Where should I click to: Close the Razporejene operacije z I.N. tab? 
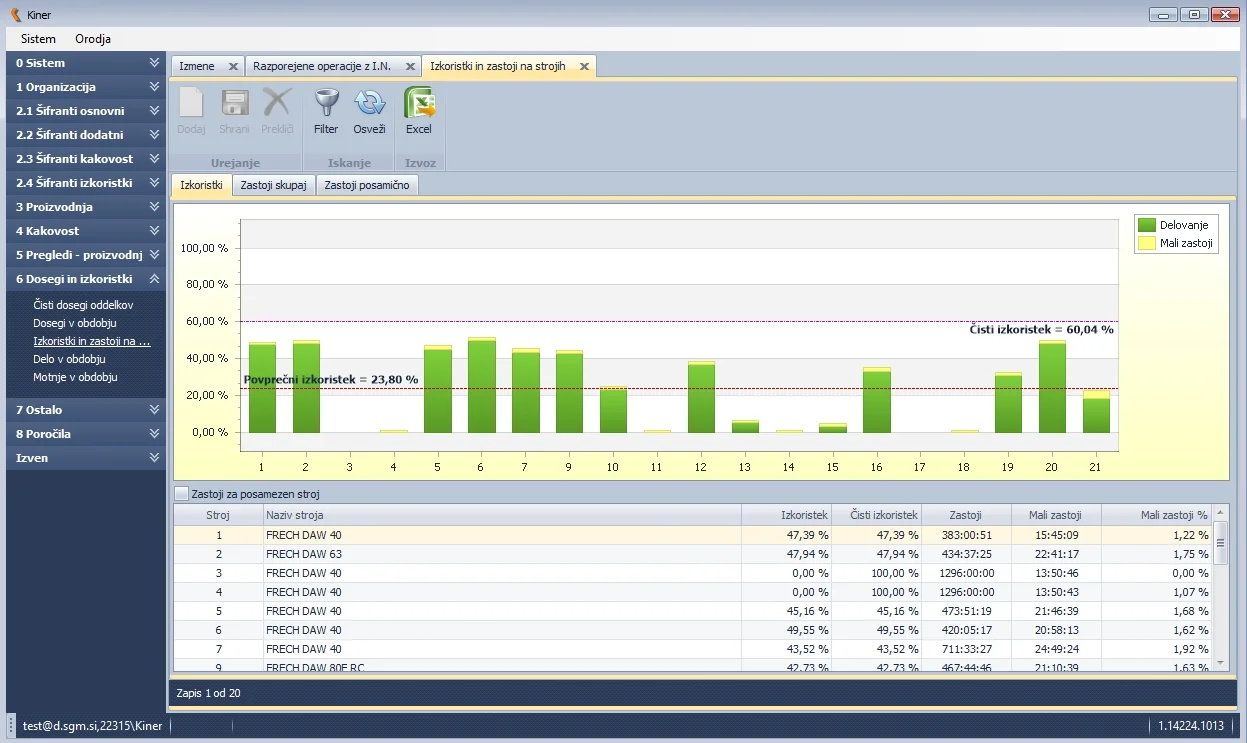point(411,66)
